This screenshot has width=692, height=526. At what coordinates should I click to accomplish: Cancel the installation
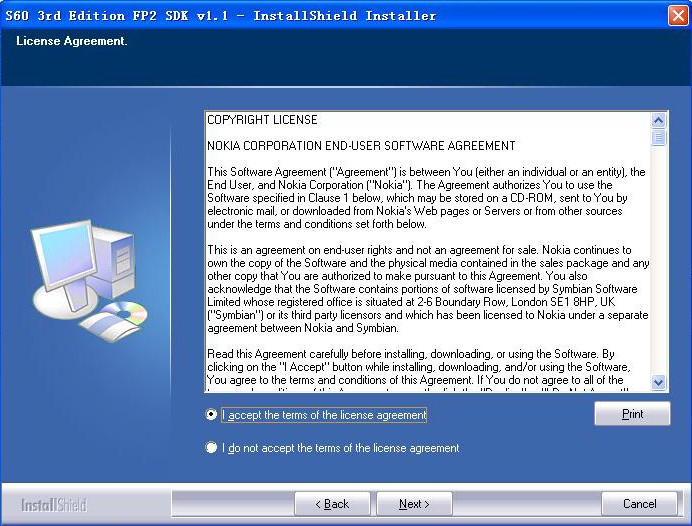click(x=639, y=504)
